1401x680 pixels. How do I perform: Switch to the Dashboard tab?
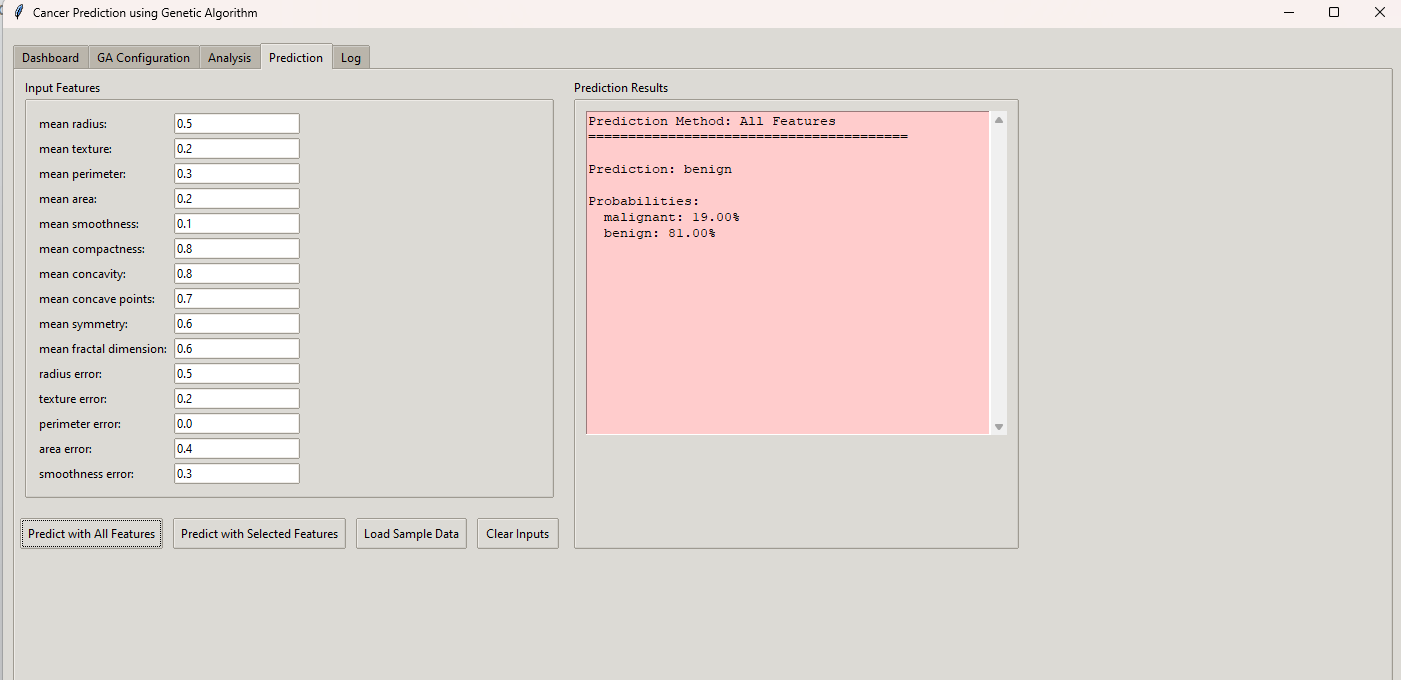(50, 58)
